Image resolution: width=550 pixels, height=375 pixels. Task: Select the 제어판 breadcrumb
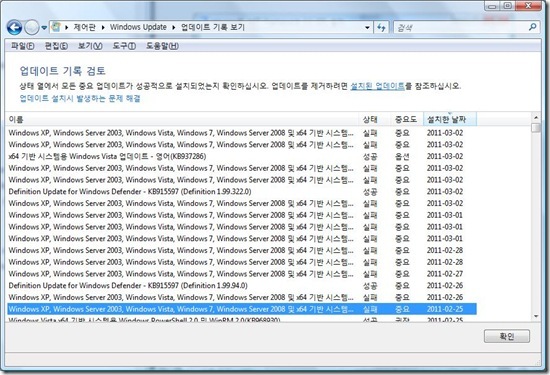point(85,27)
